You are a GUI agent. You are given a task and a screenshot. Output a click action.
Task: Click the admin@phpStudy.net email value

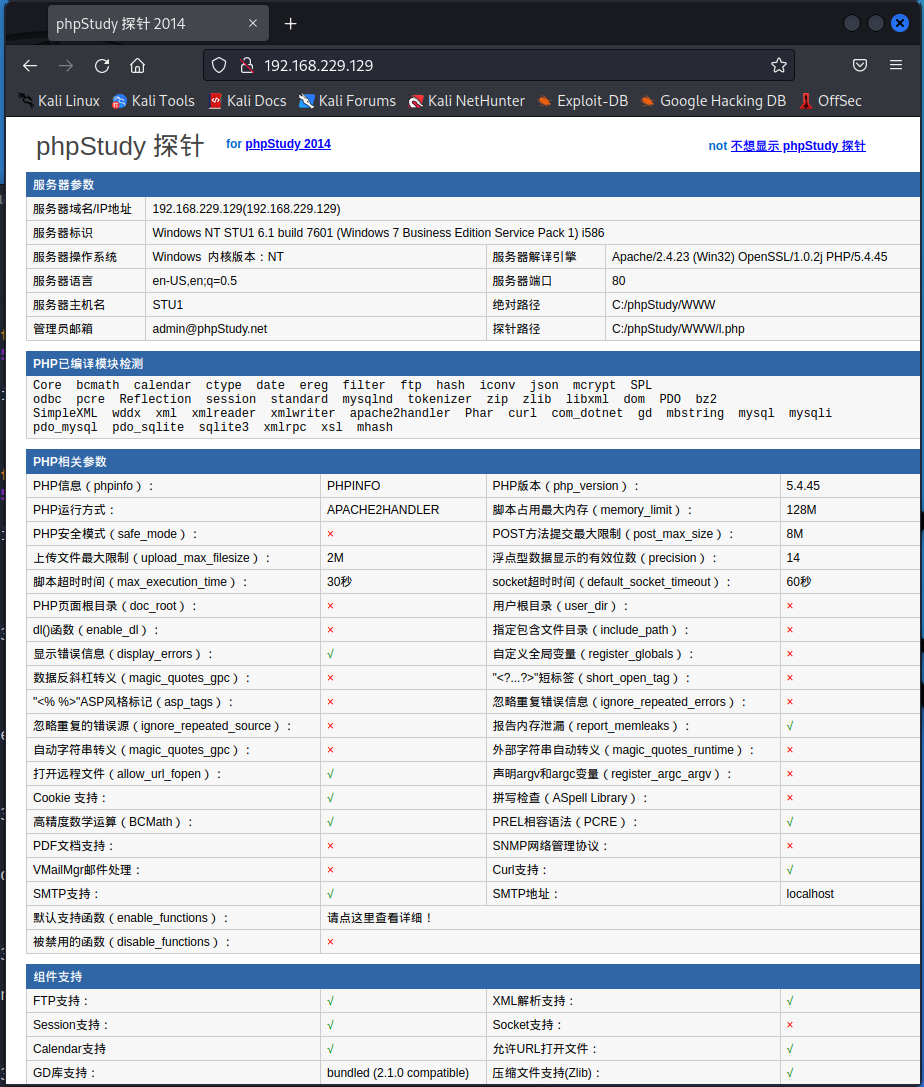tap(209, 329)
